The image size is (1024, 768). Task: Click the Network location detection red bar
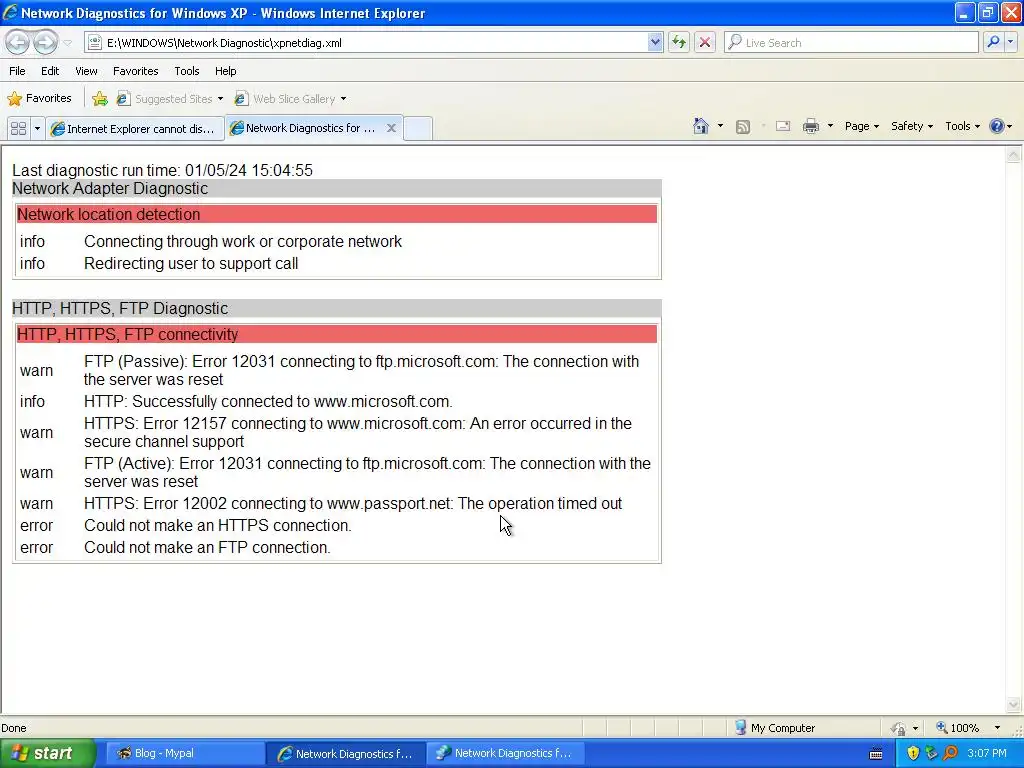[336, 214]
